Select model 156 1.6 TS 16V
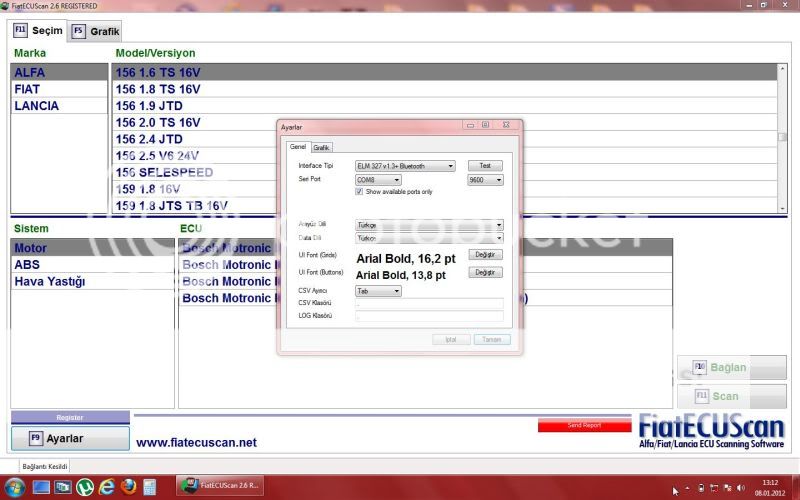This screenshot has width=800, height=500. (444, 72)
